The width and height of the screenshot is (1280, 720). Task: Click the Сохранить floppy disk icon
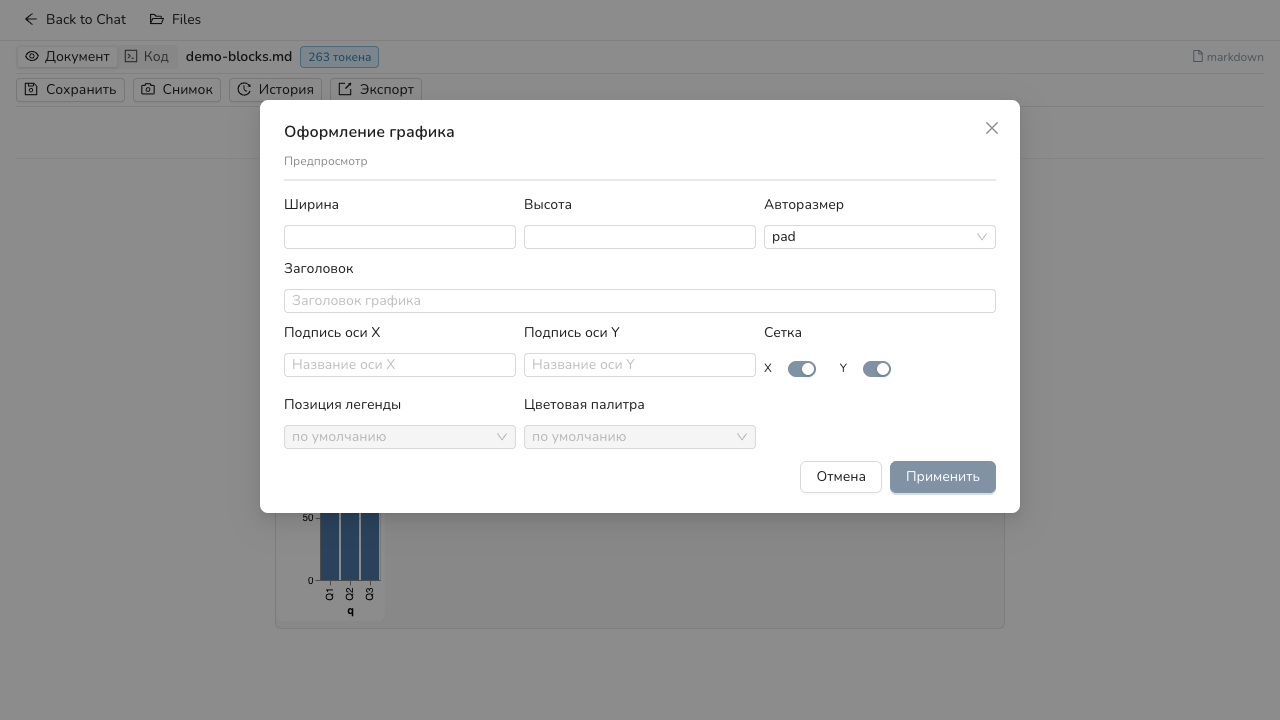pyautogui.click(x=32, y=89)
